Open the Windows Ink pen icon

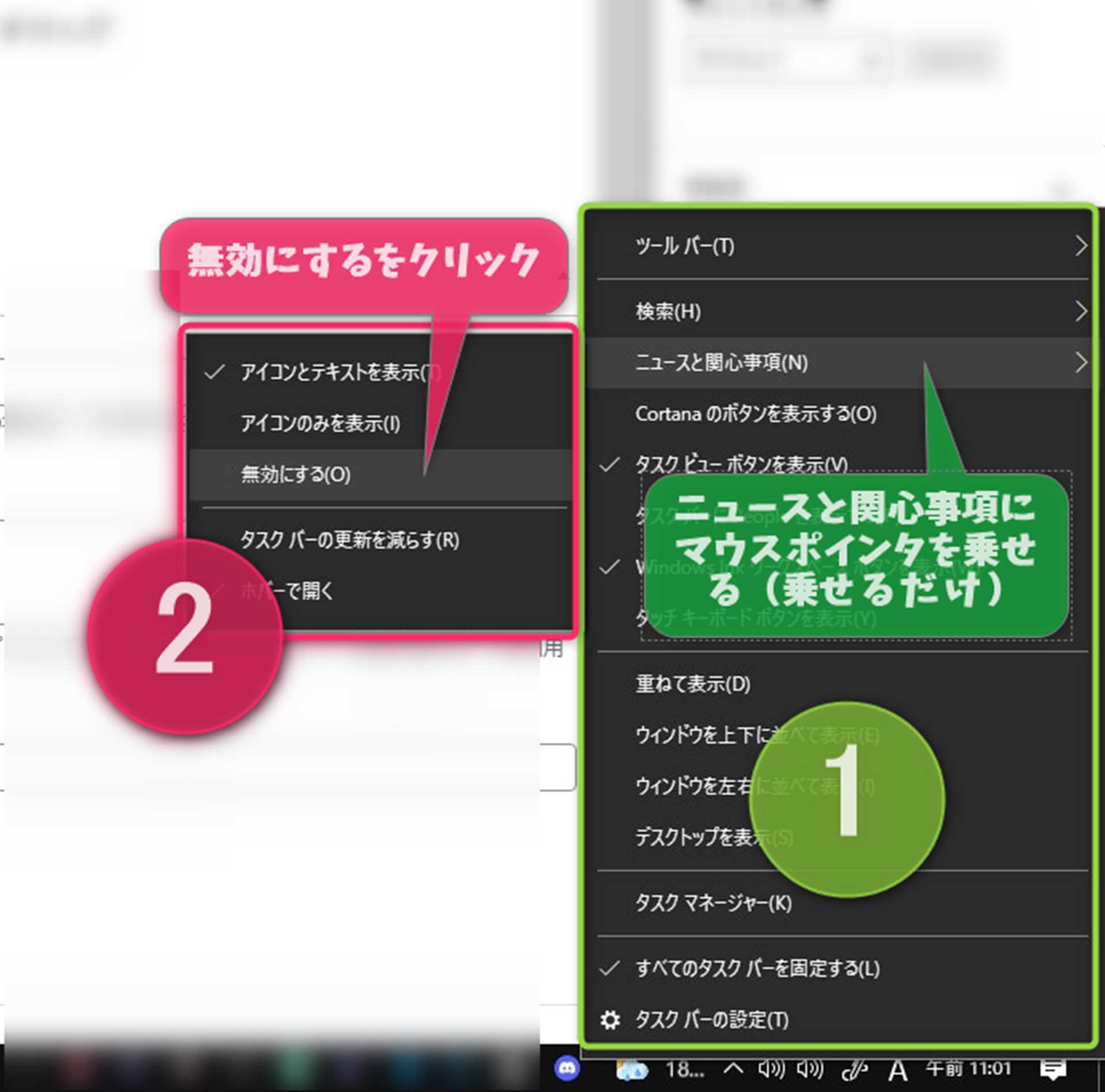point(854,1070)
